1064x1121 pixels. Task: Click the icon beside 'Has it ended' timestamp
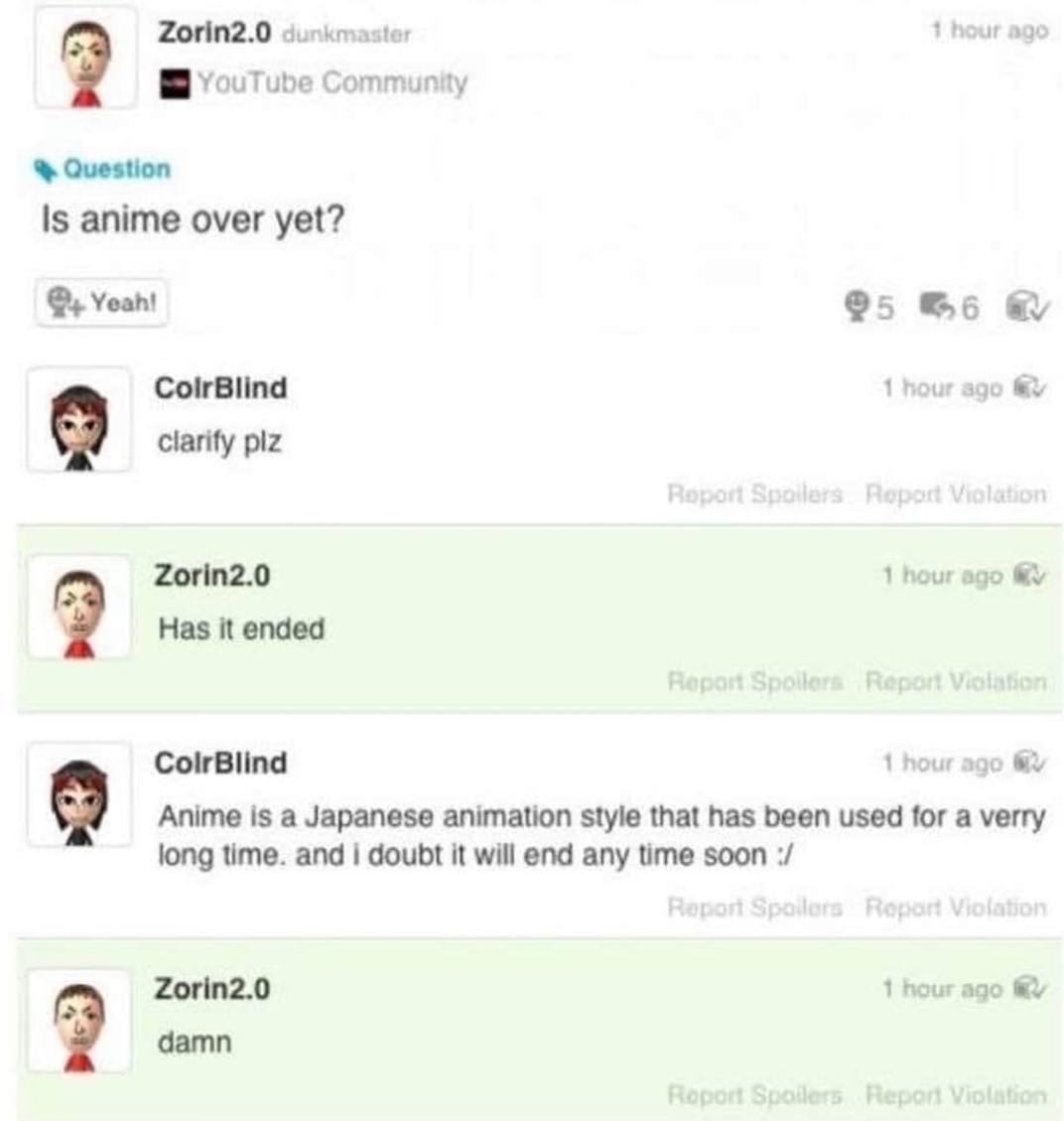coord(1029,575)
